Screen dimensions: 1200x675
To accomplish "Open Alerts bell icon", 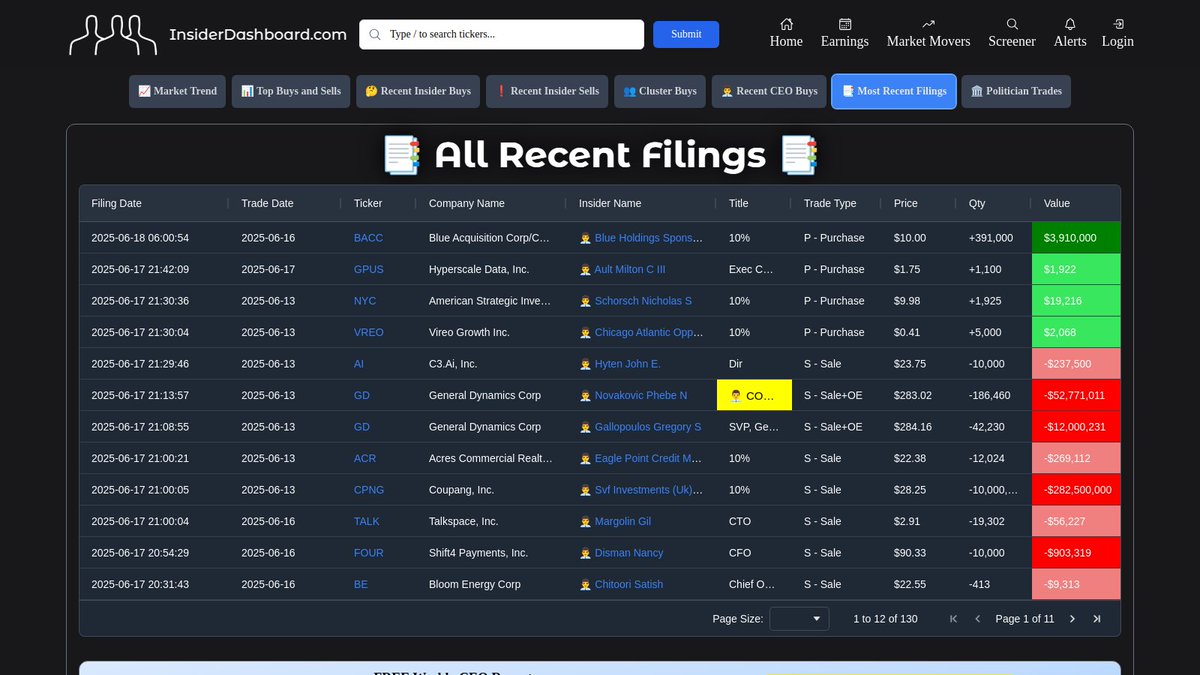I will [x=1070, y=24].
